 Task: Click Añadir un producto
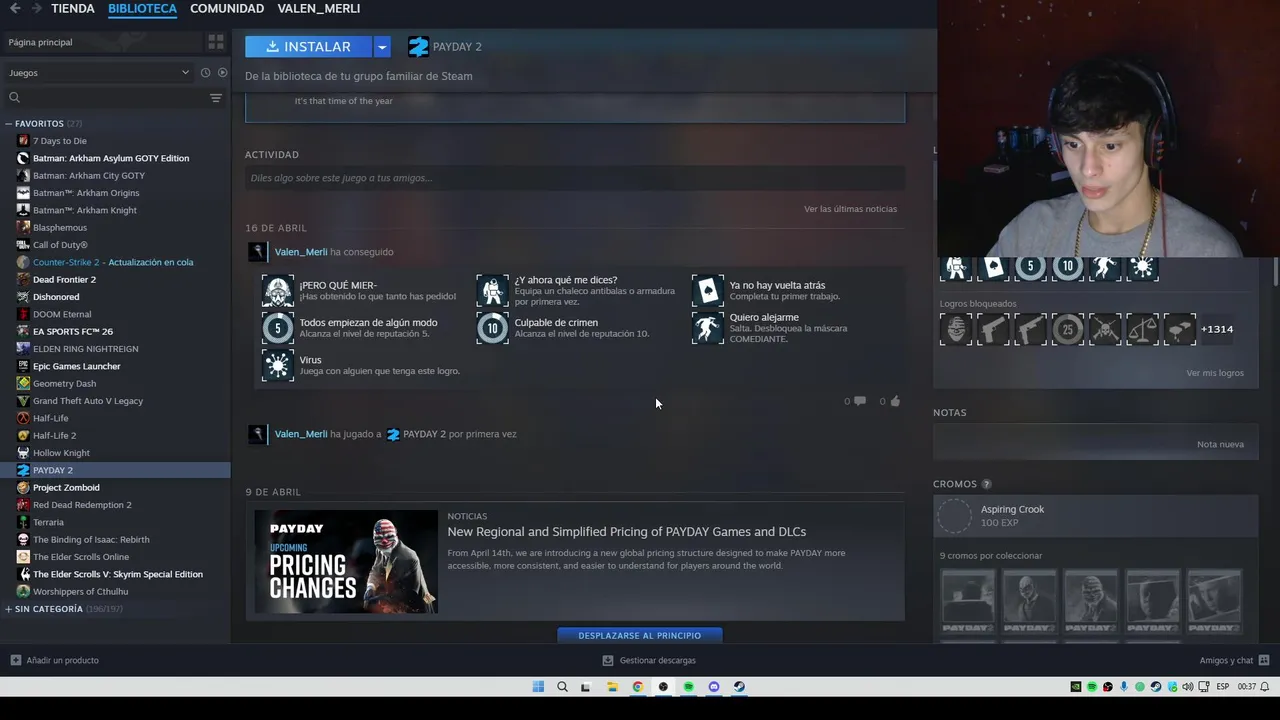click(54, 660)
